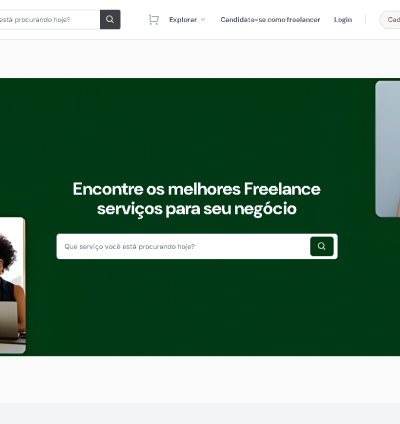Click the green hero search button
Viewport: 400px width, 424px height.
[x=322, y=246]
